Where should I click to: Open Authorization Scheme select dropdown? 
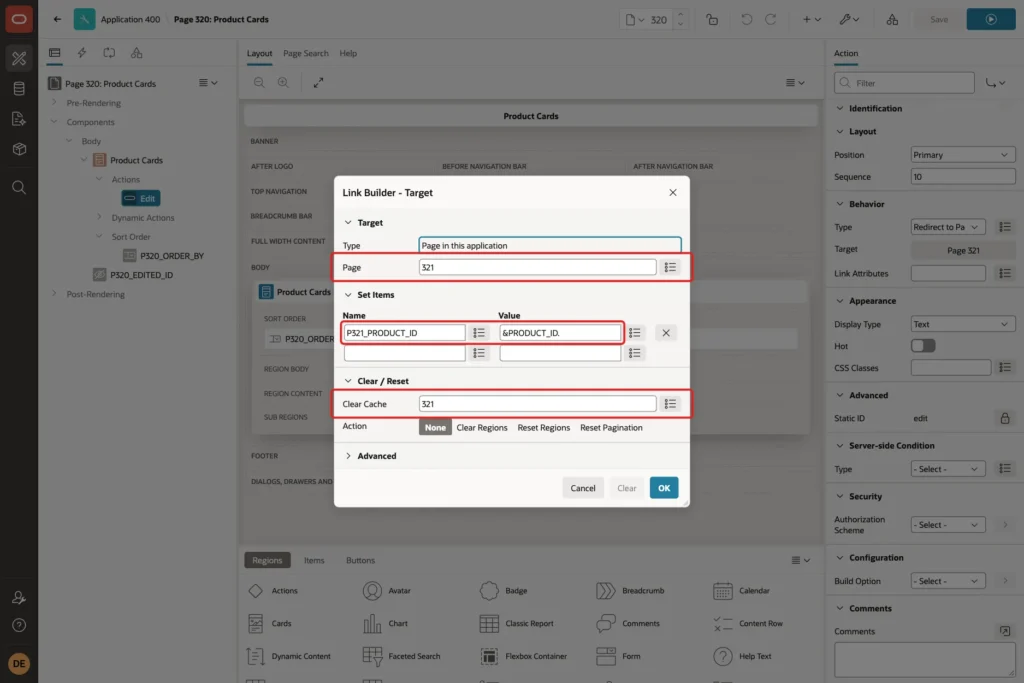948,524
